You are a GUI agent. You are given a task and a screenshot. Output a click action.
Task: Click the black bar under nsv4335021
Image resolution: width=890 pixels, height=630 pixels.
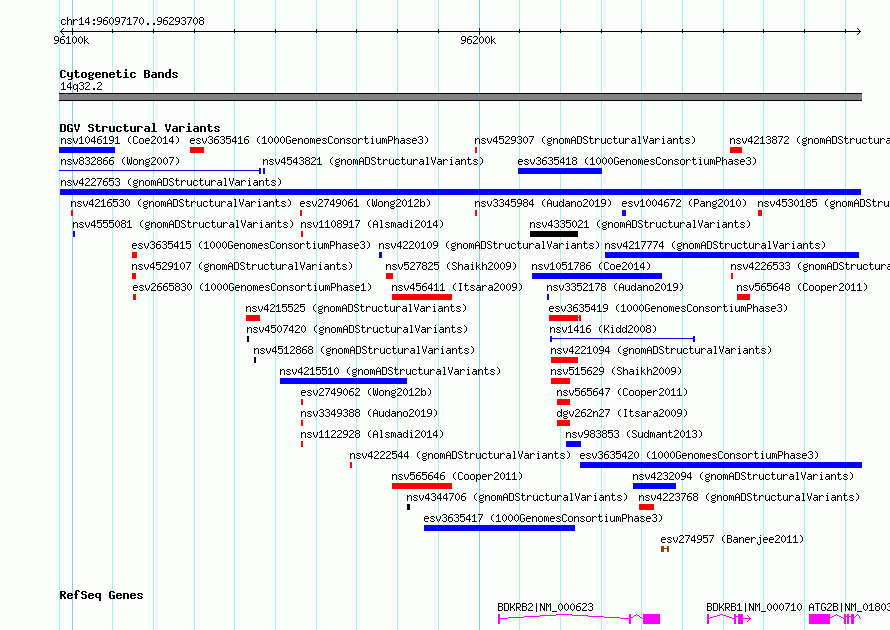(x=554, y=234)
